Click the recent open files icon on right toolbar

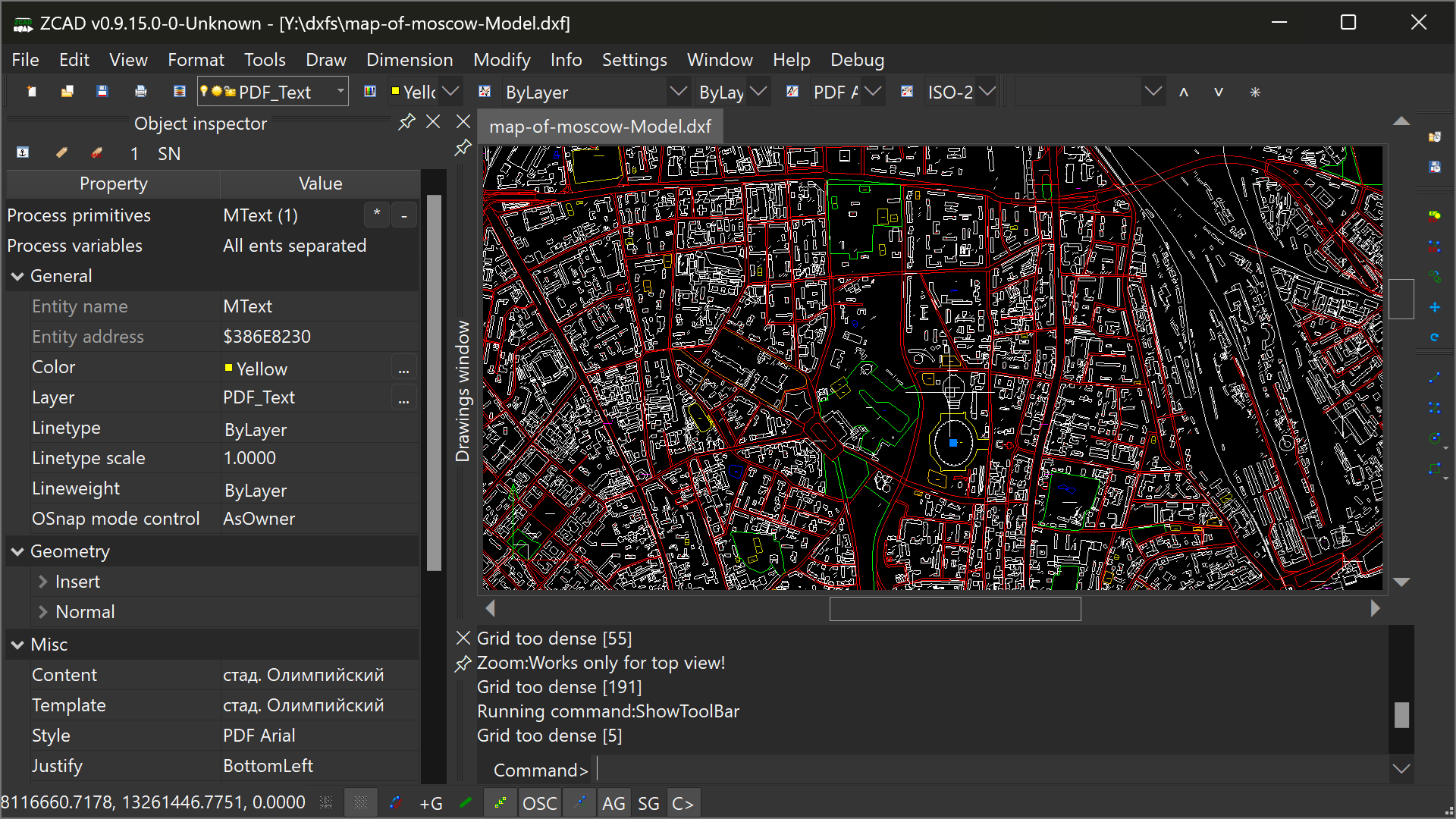tap(1435, 137)
